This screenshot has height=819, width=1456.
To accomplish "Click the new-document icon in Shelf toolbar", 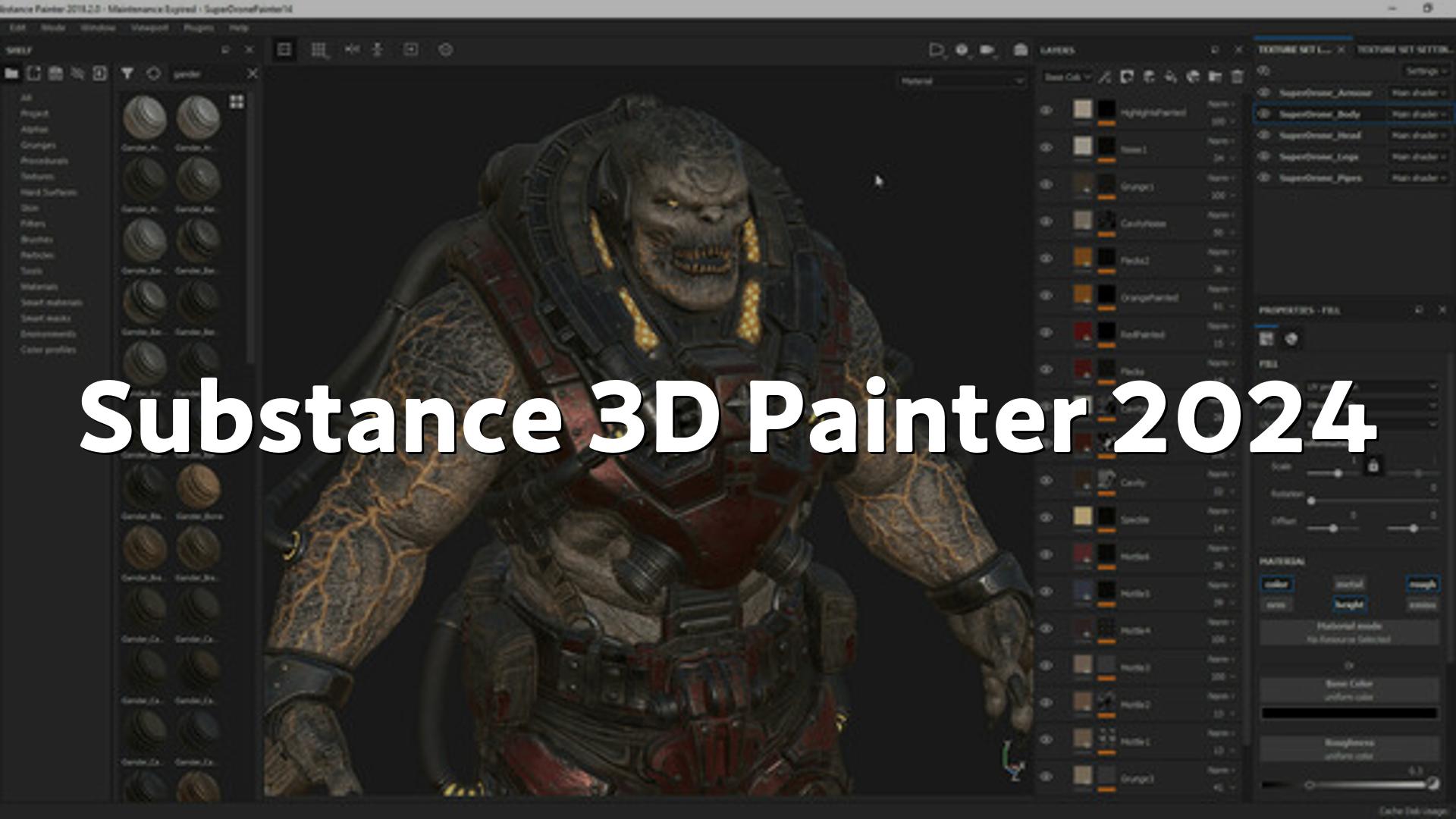I will pos(33,74).
